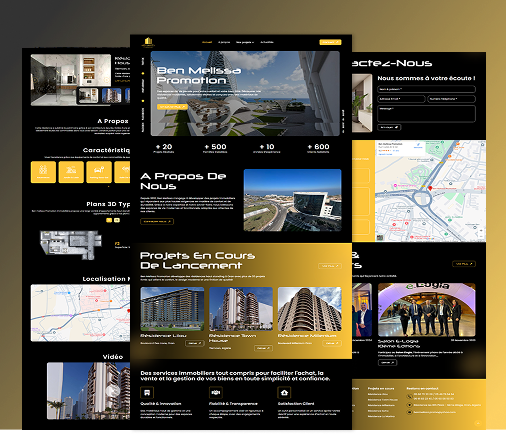The image size is (506, 434).
Task: Click the yellow Contact button in the header
Action: point(330,42)
